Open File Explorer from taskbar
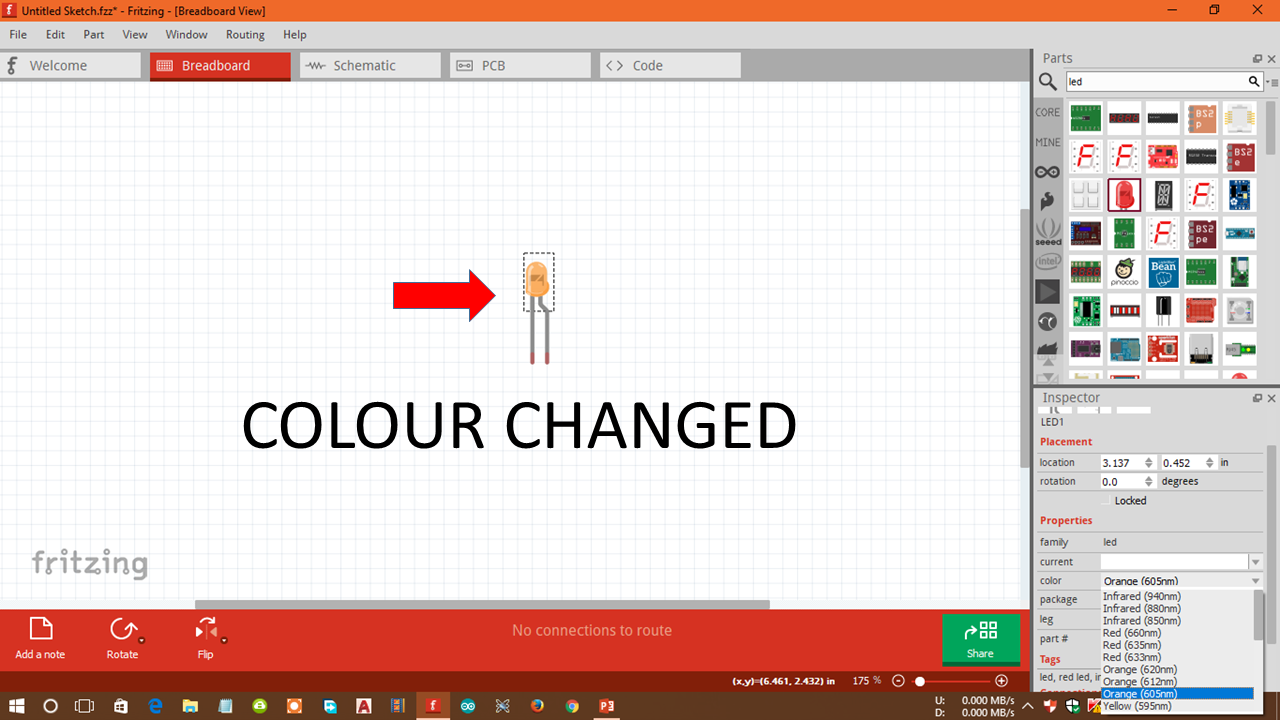The image size is (1280, 720). (190, 705)
